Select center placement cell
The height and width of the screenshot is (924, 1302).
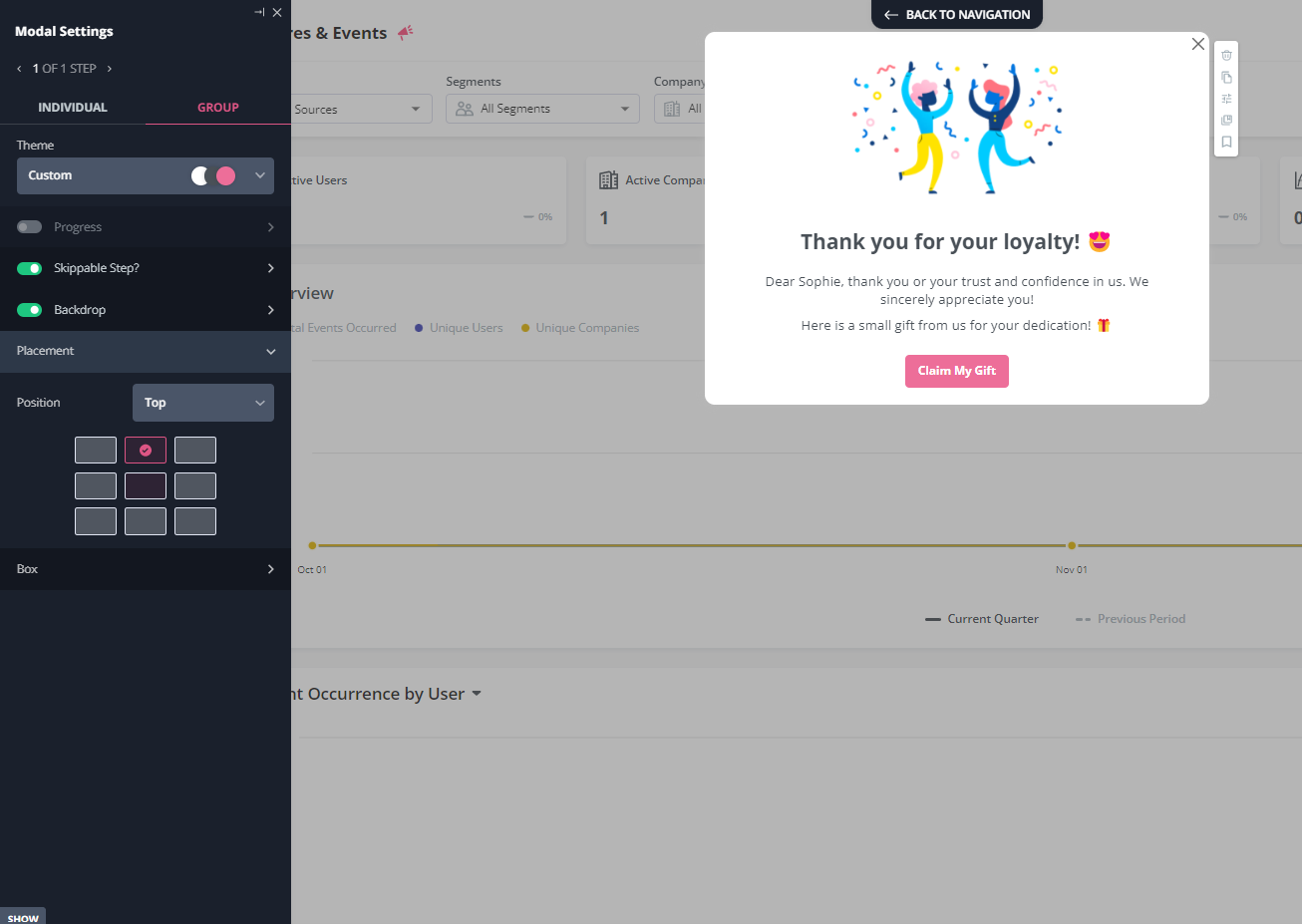coord(146,485)
